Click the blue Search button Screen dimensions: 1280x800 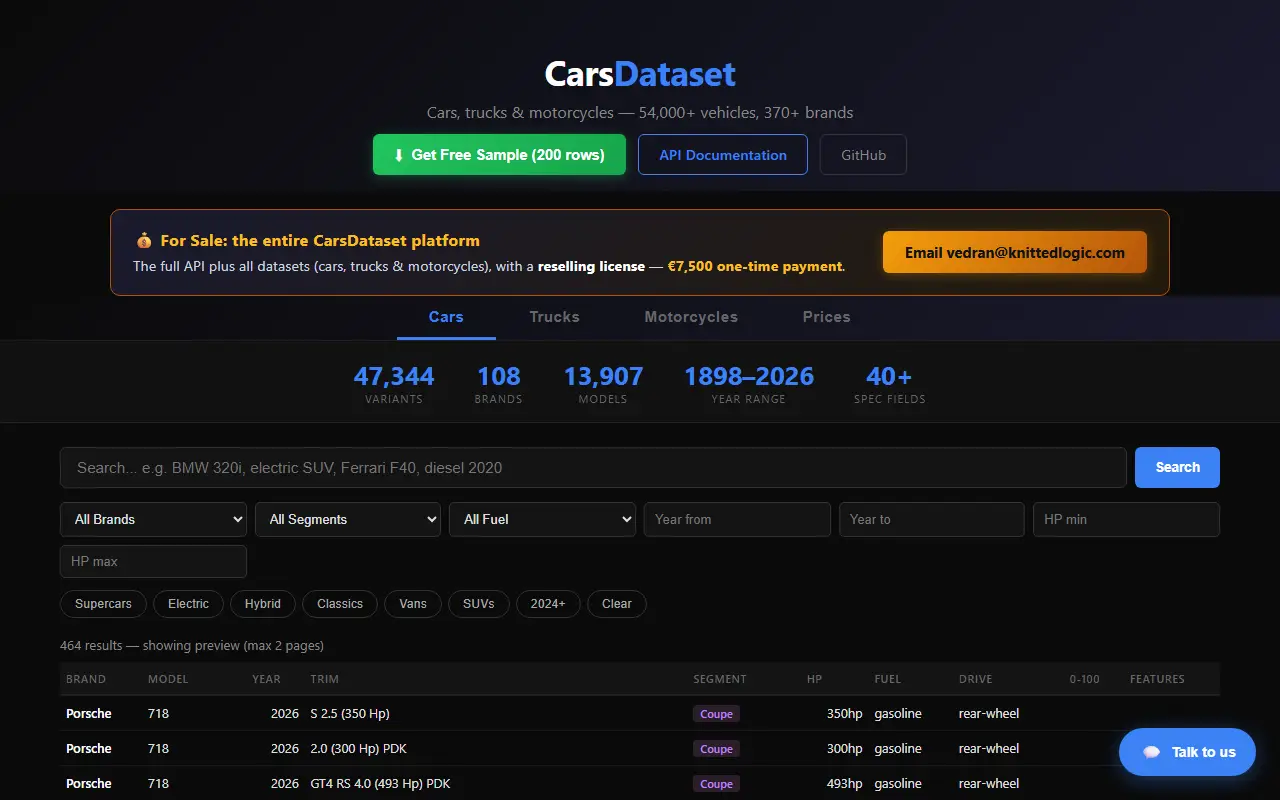1177,467
